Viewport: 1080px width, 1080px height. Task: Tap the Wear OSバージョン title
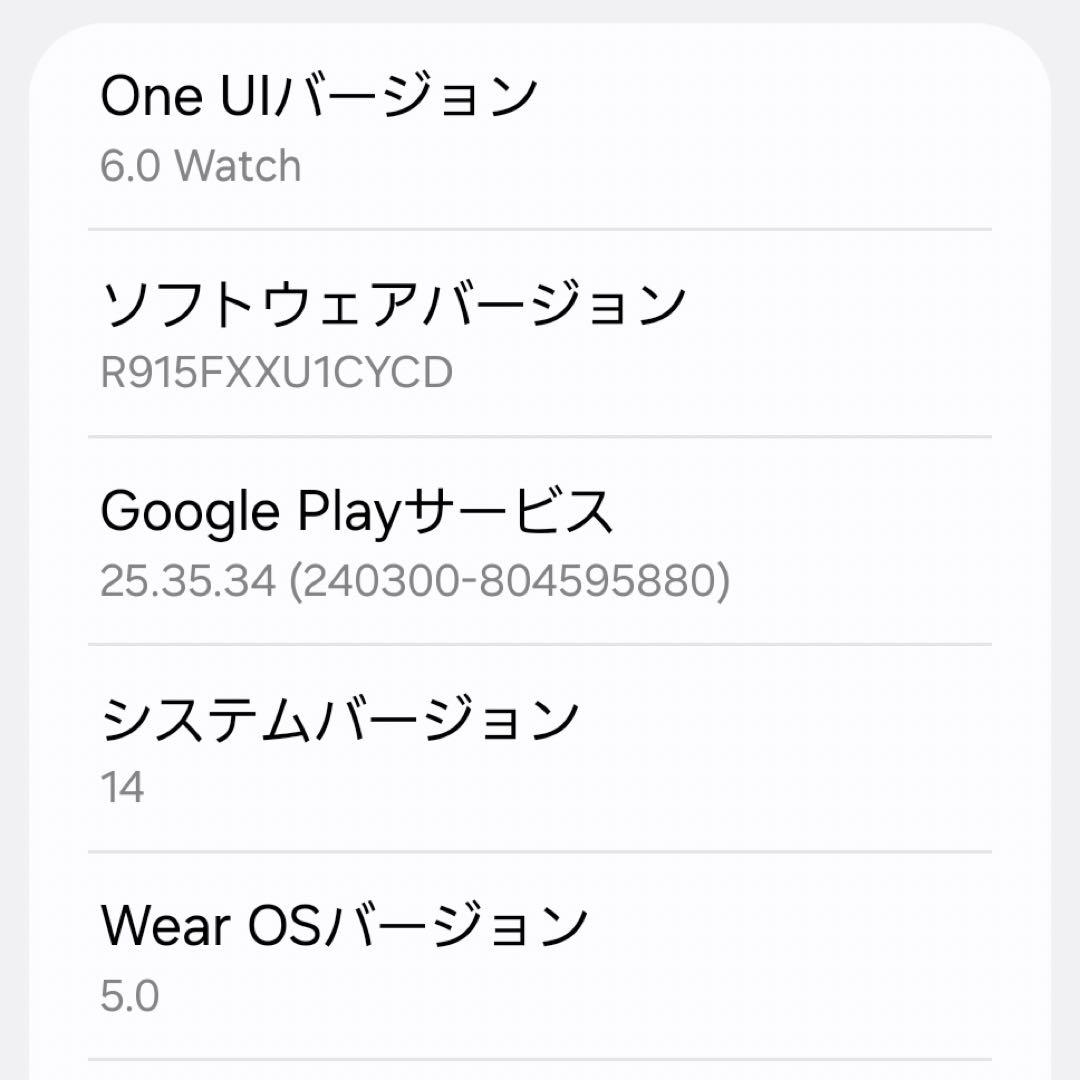pyautogui.click(x=344, y=927)
